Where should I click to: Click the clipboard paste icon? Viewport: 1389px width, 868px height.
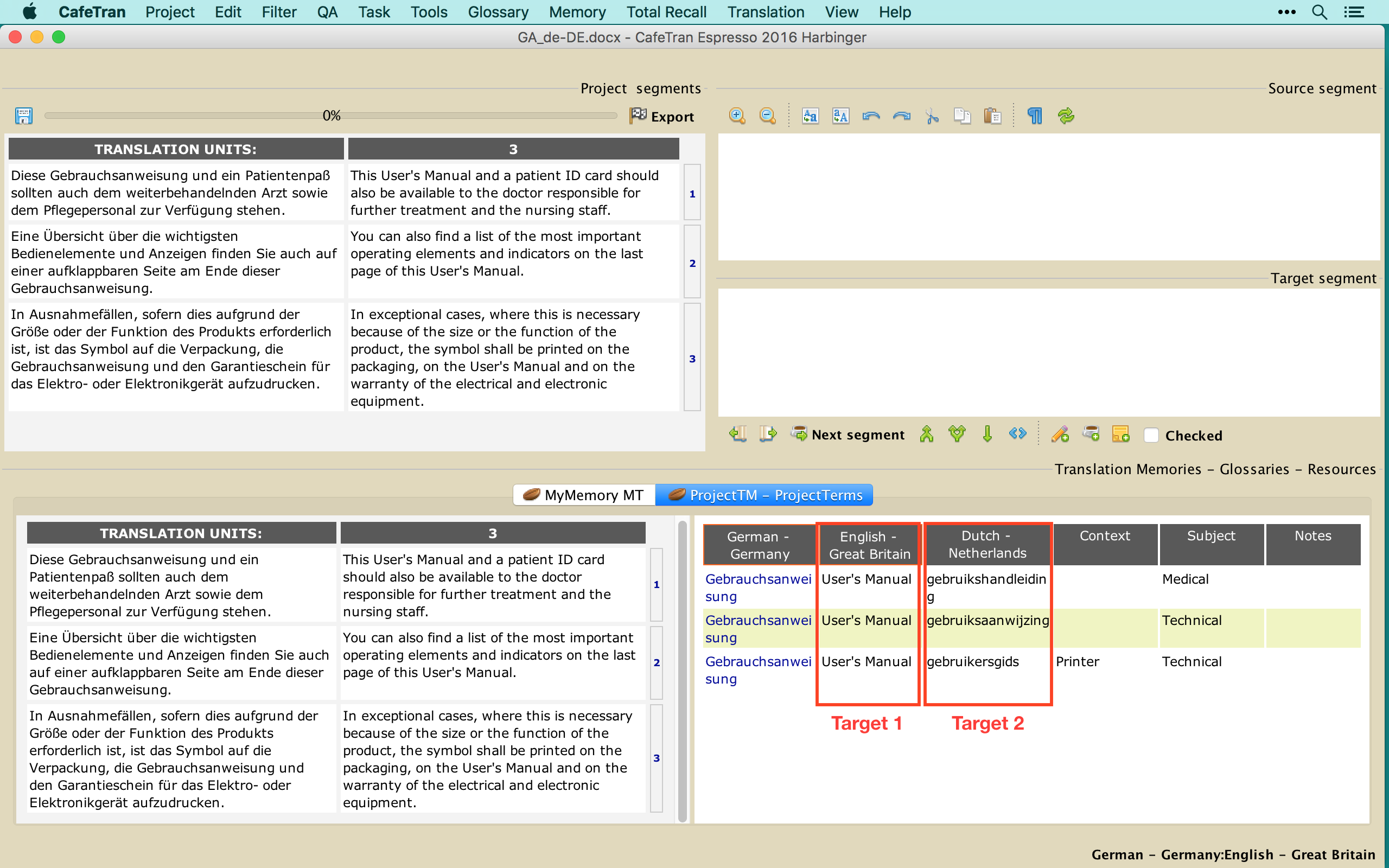tap(992, 116)
